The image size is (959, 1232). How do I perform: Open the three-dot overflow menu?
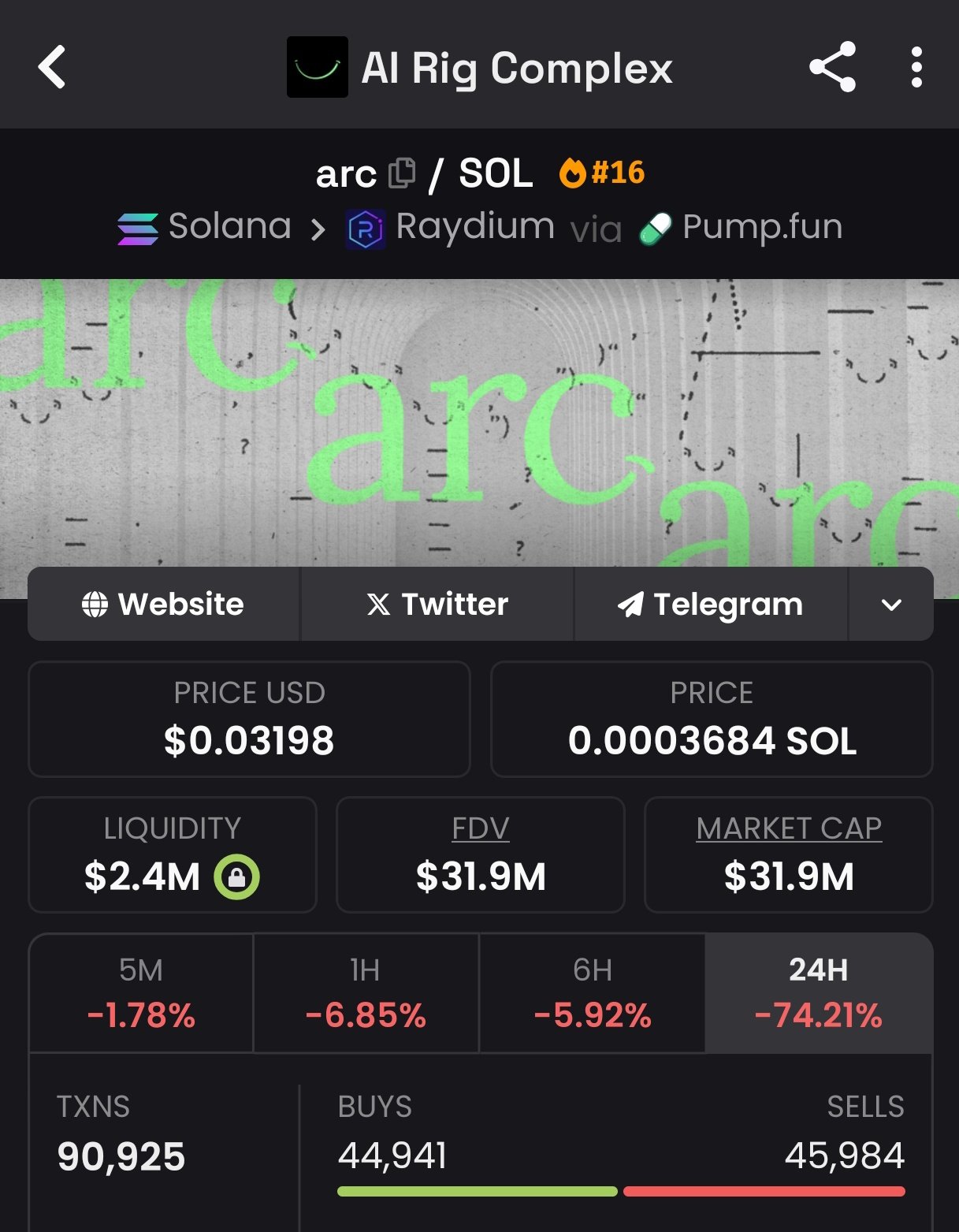click(916, 68)
